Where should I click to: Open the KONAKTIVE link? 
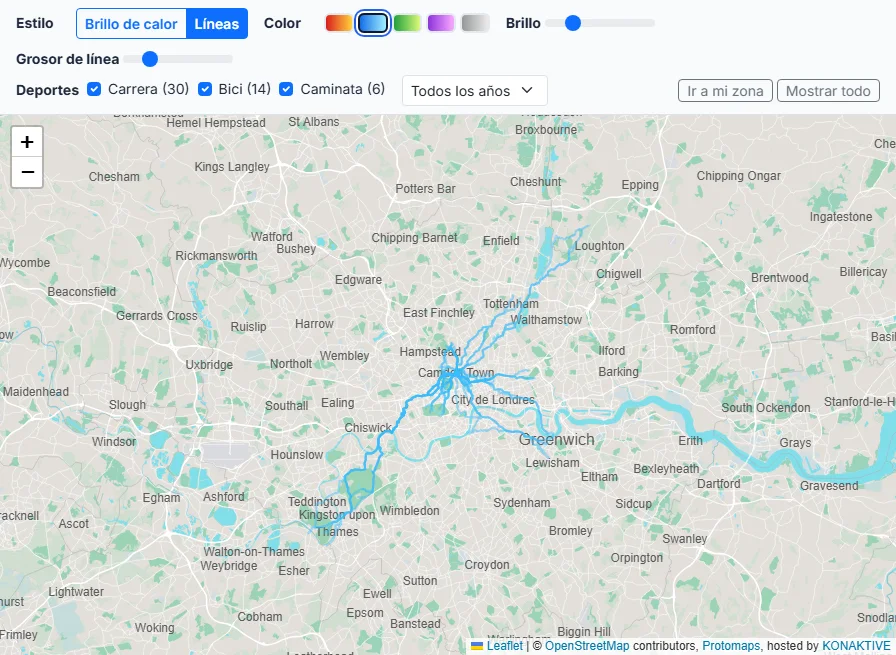856,646
